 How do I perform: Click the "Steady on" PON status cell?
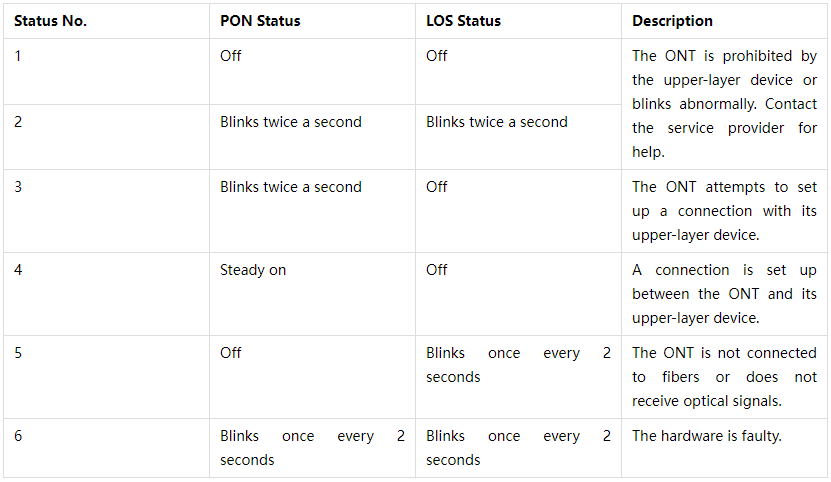[253, 270]
